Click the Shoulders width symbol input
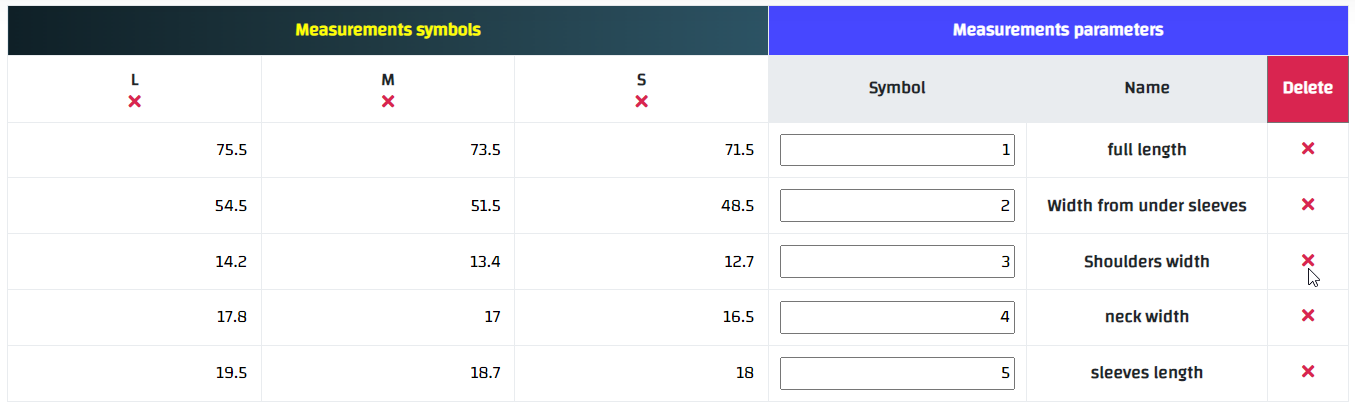 point(897,262)
